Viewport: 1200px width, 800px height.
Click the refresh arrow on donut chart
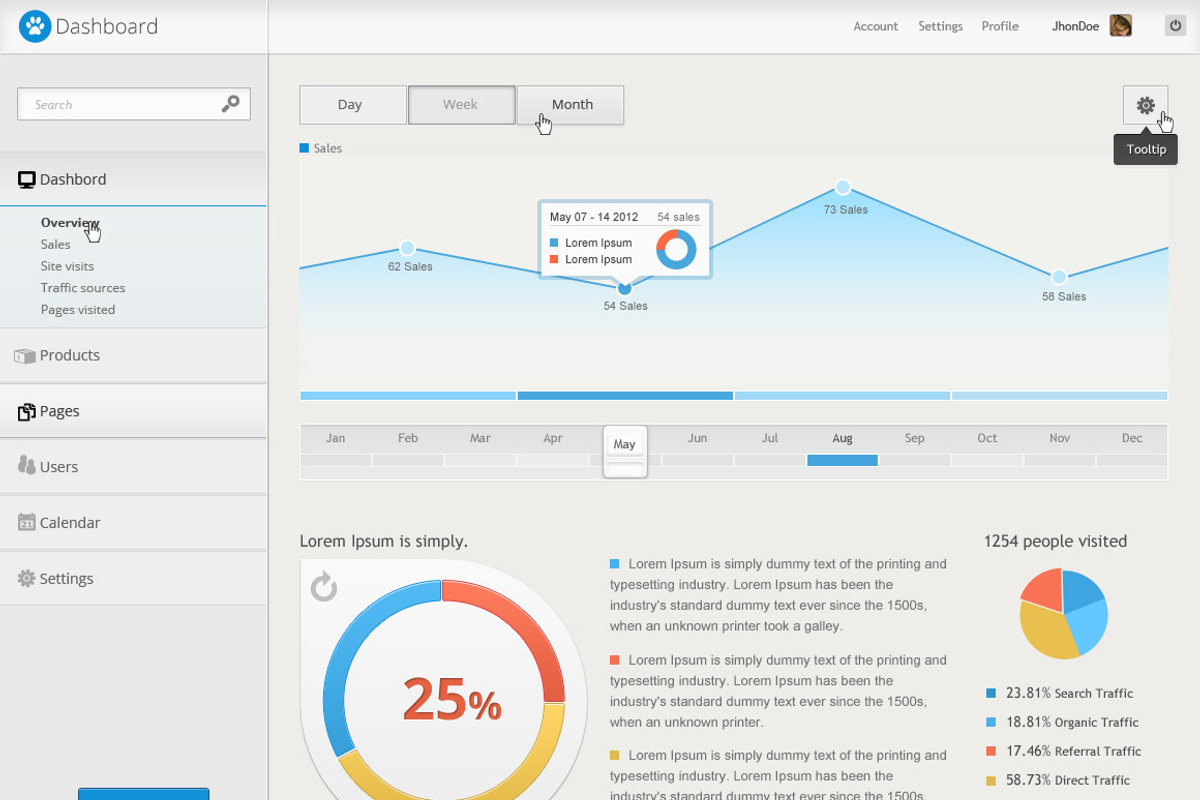pyautogui.click(x=323, y=586)
